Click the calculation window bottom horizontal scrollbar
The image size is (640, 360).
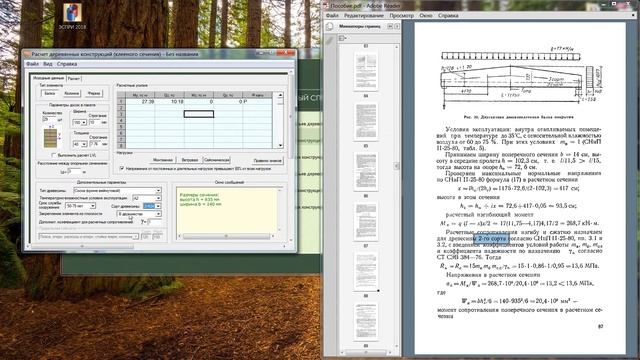point(156,246)
